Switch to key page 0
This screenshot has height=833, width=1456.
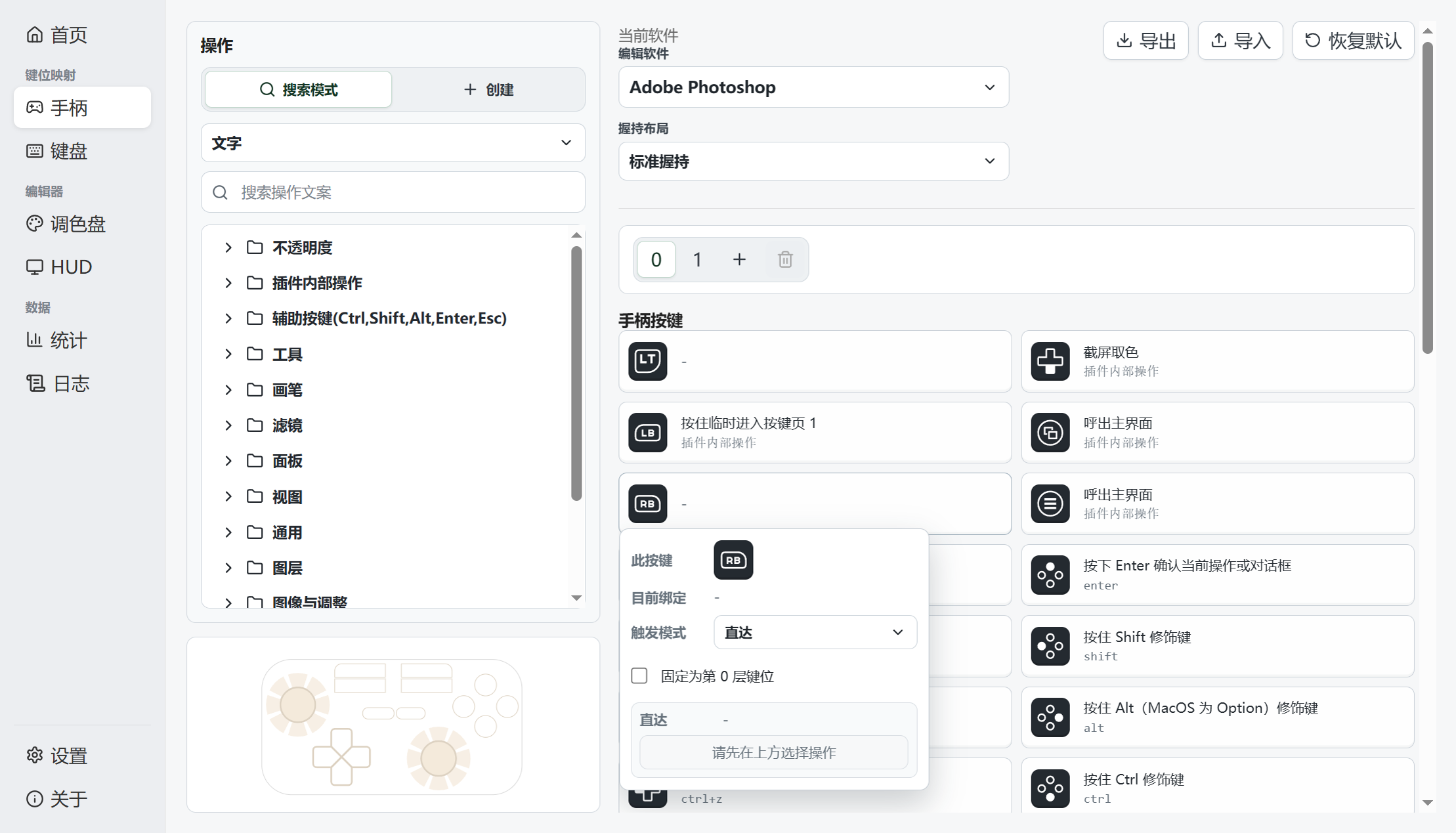click(656, 259)
